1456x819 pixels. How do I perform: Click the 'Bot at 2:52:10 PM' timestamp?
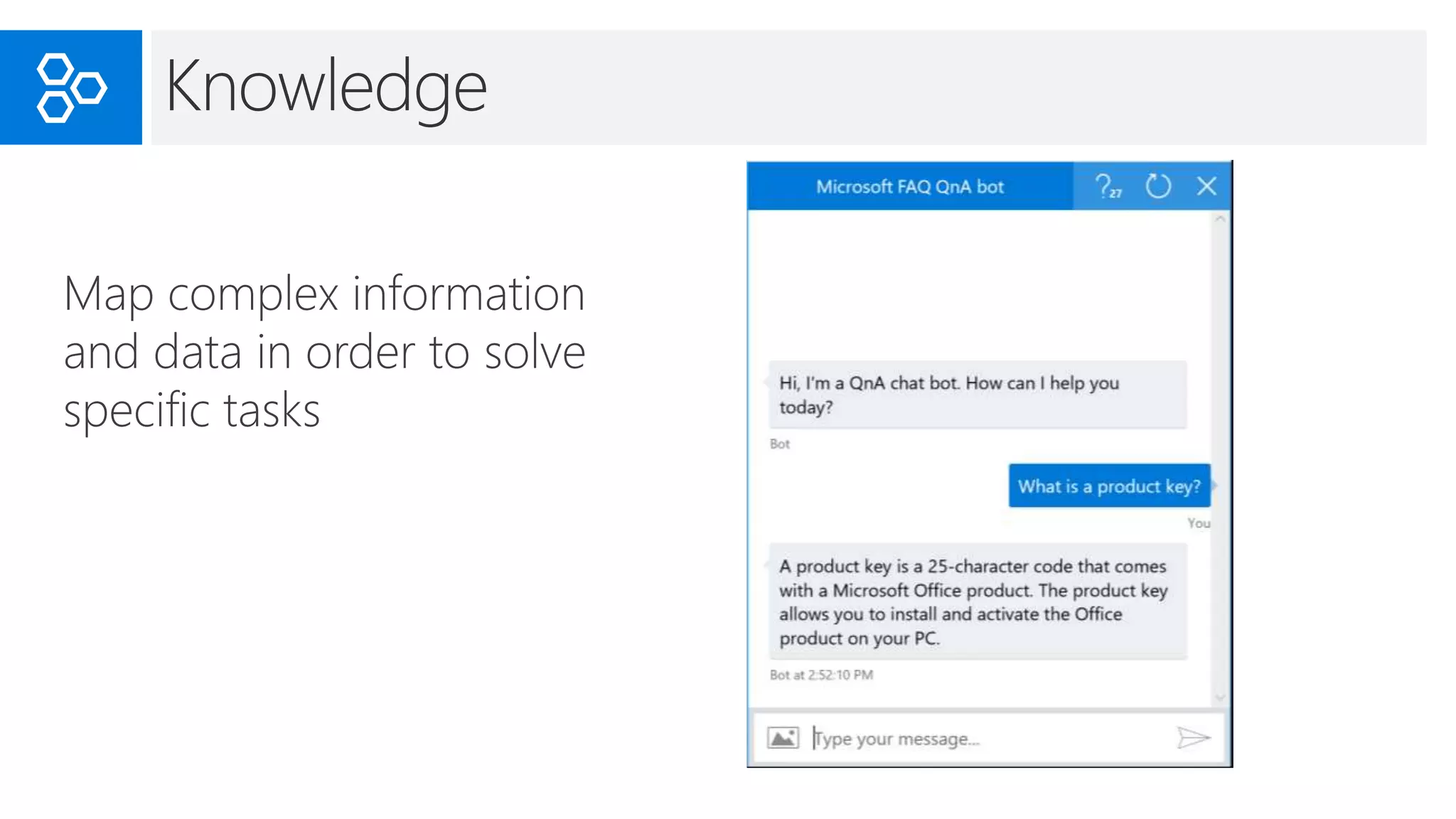click(821, 675)
